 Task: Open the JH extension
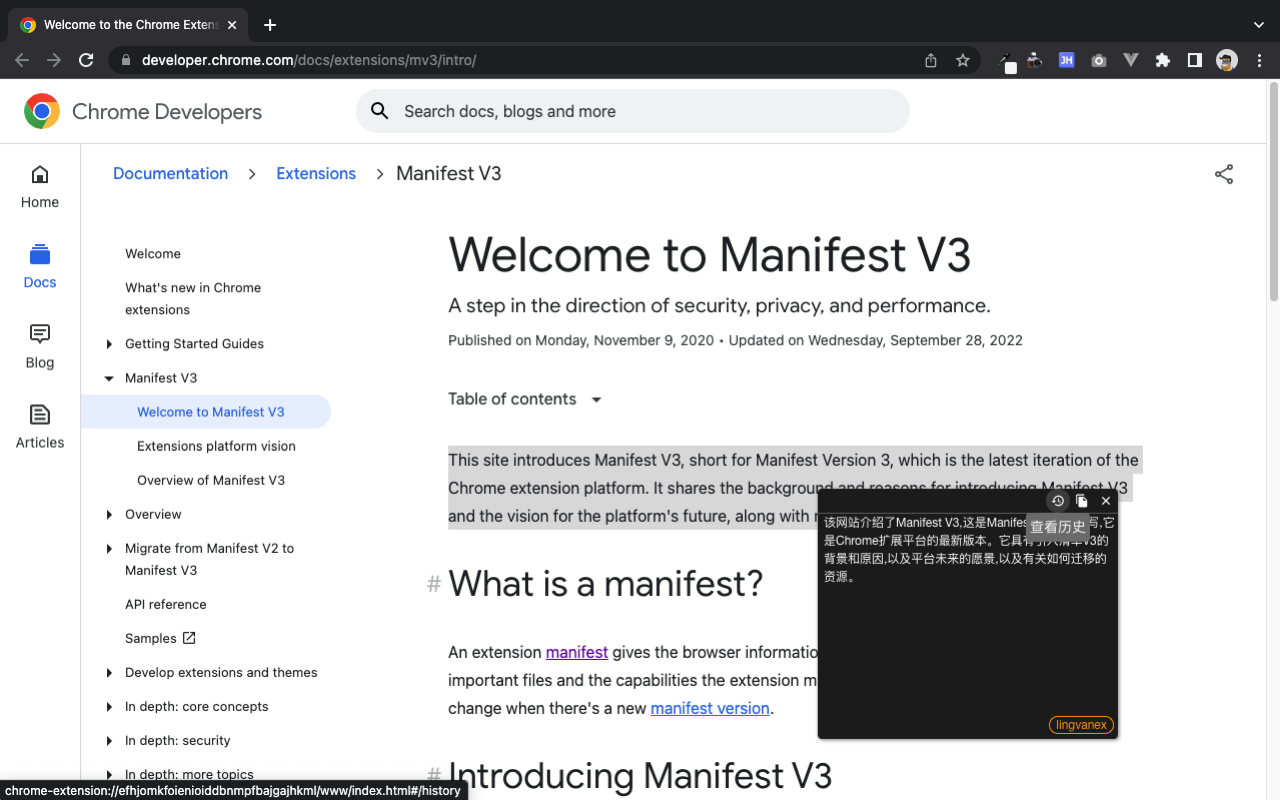click(x=1067, y=60)
